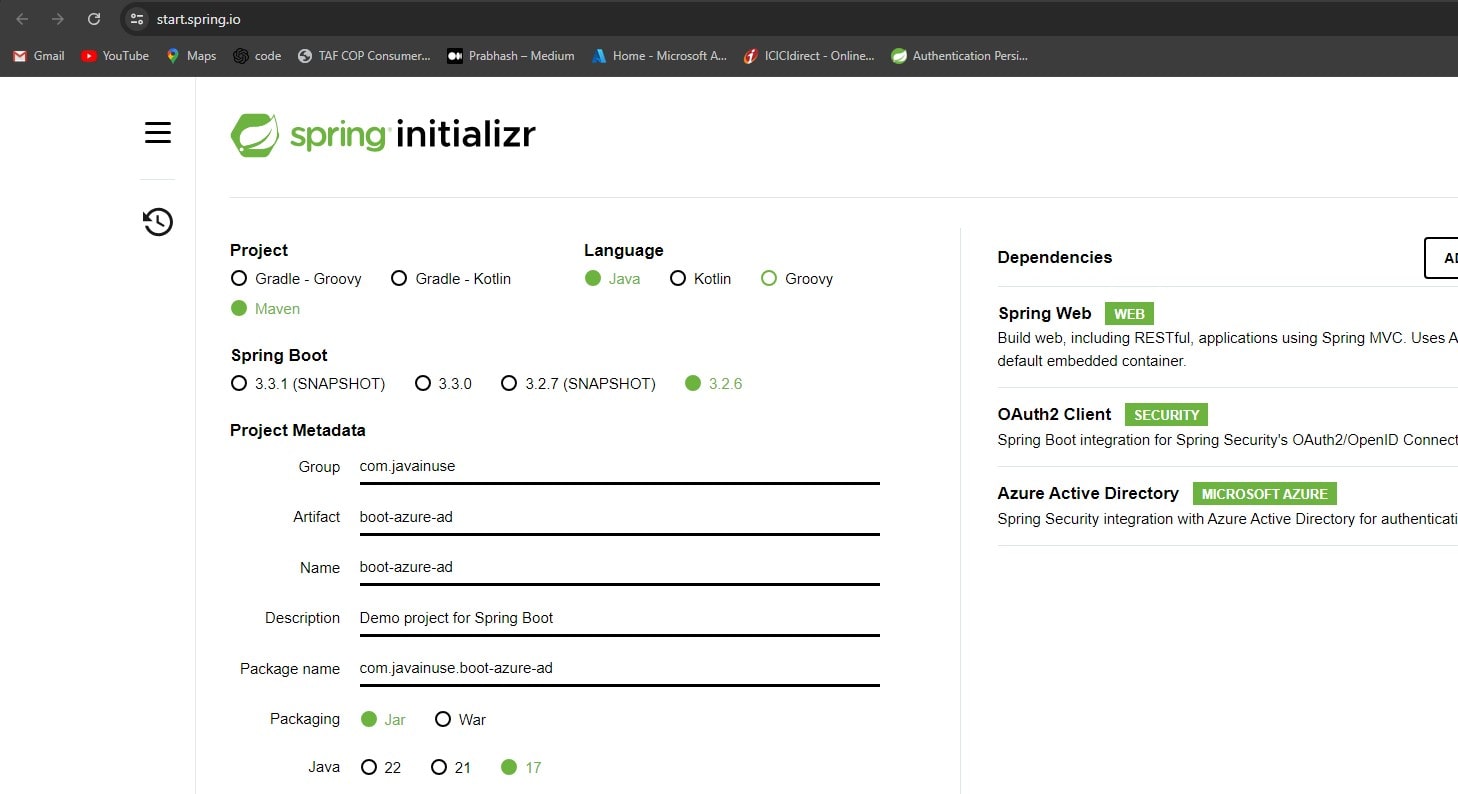1458x794 pixels.
Task: Choose Kotlin as the language
Action: pyautogui.click(x=701, y=279)
